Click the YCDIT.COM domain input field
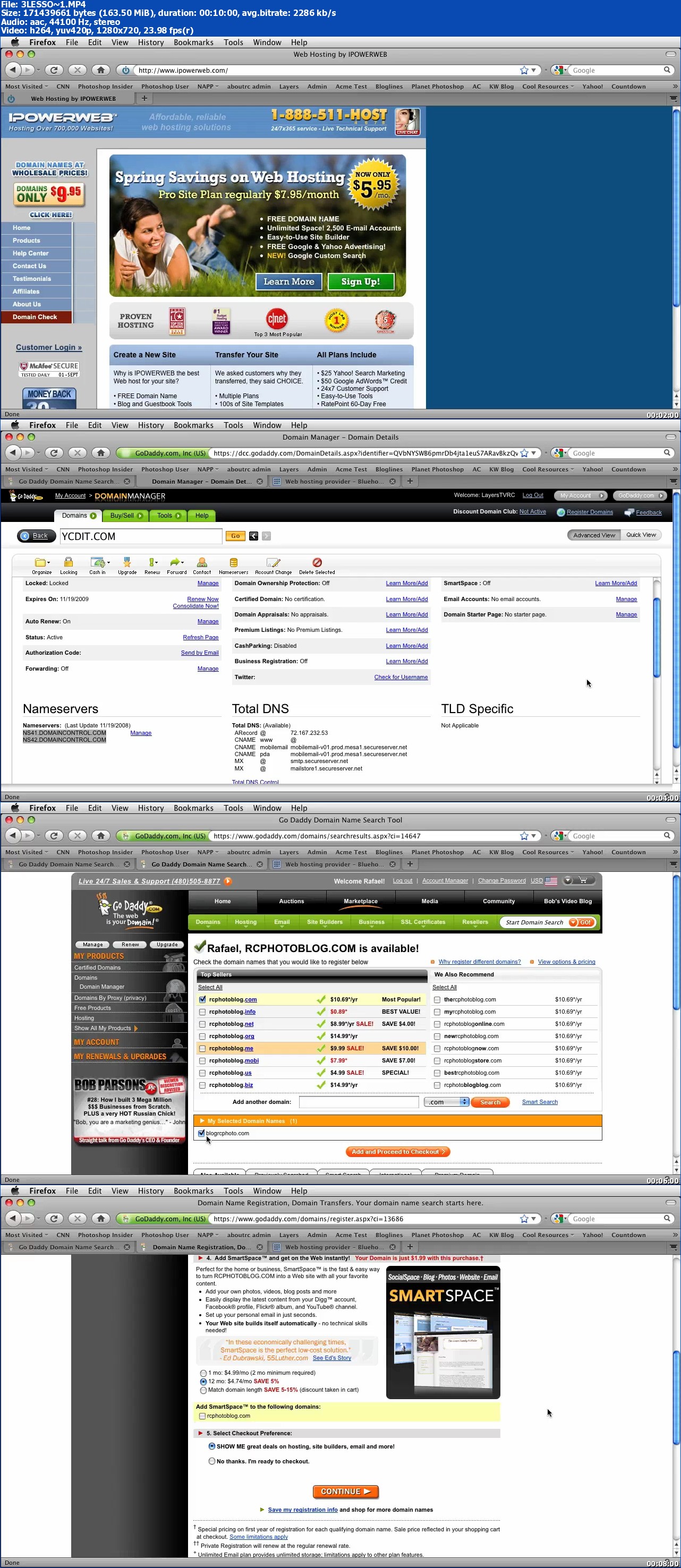The height and width of the screenshot is (1568, 681). coord(141,536)
